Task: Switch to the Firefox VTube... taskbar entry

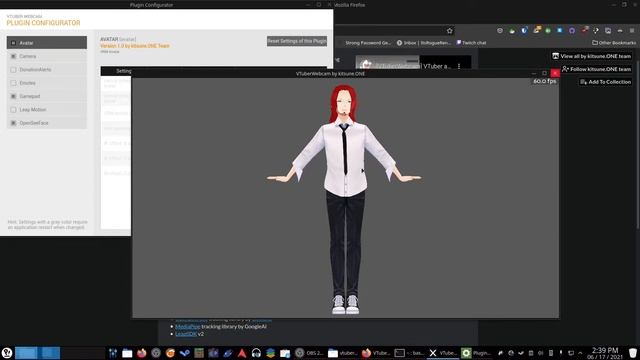Action: pyautogui.click(x=376, y=353)
